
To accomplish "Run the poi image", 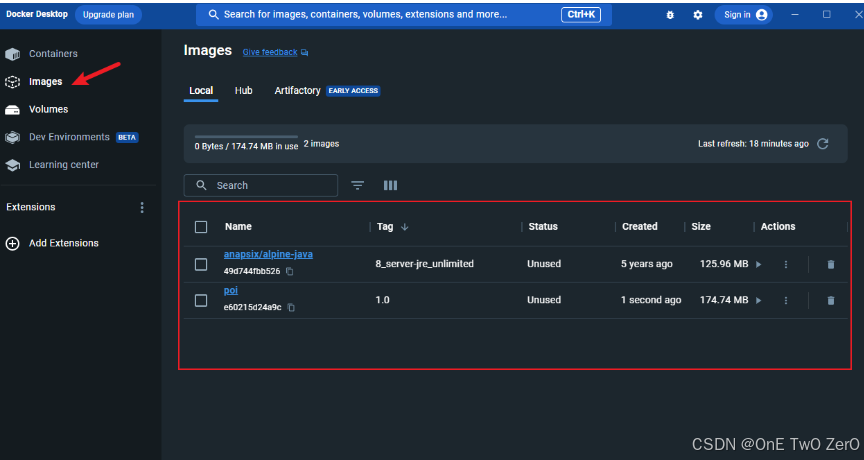I will pos(759,300).
